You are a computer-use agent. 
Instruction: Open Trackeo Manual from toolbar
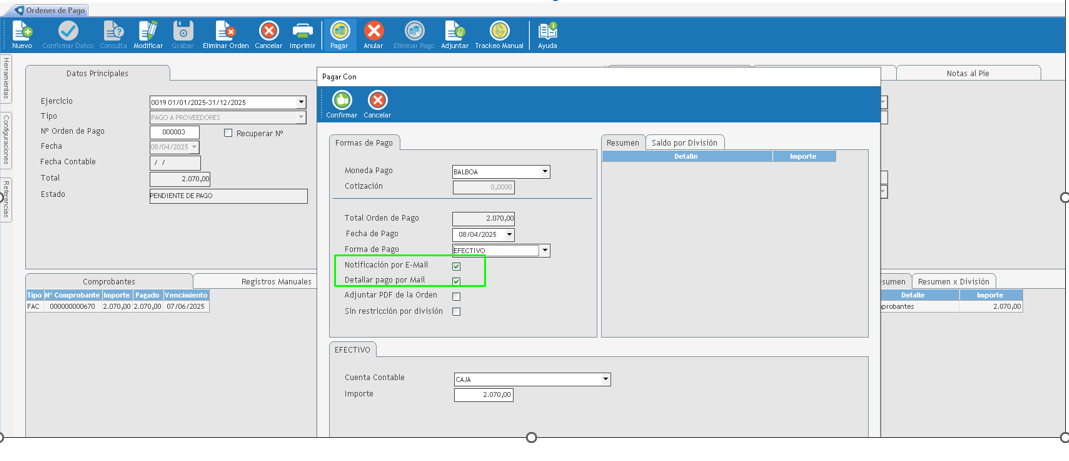click(x=499, y=33)
